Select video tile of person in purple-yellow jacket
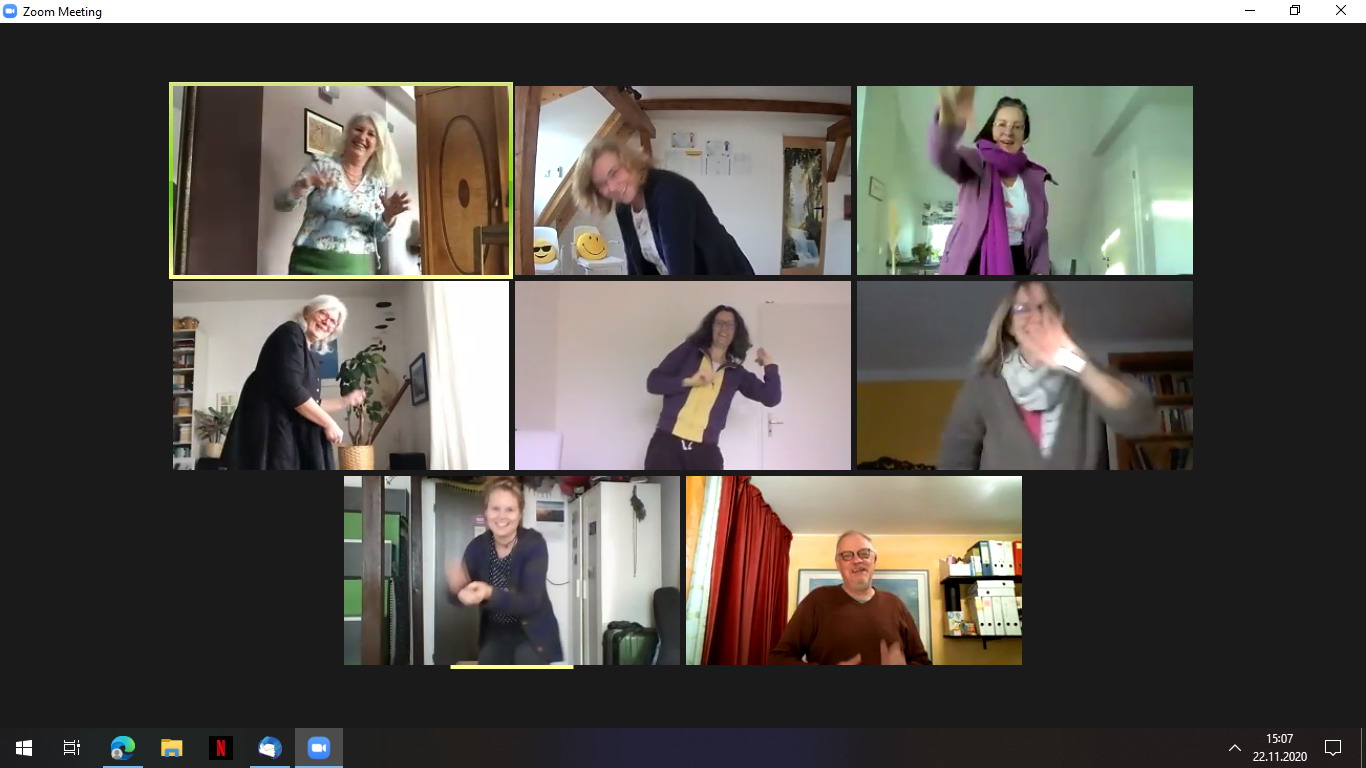This screenshot has height=768, width=1366. [x=683, y=375]
